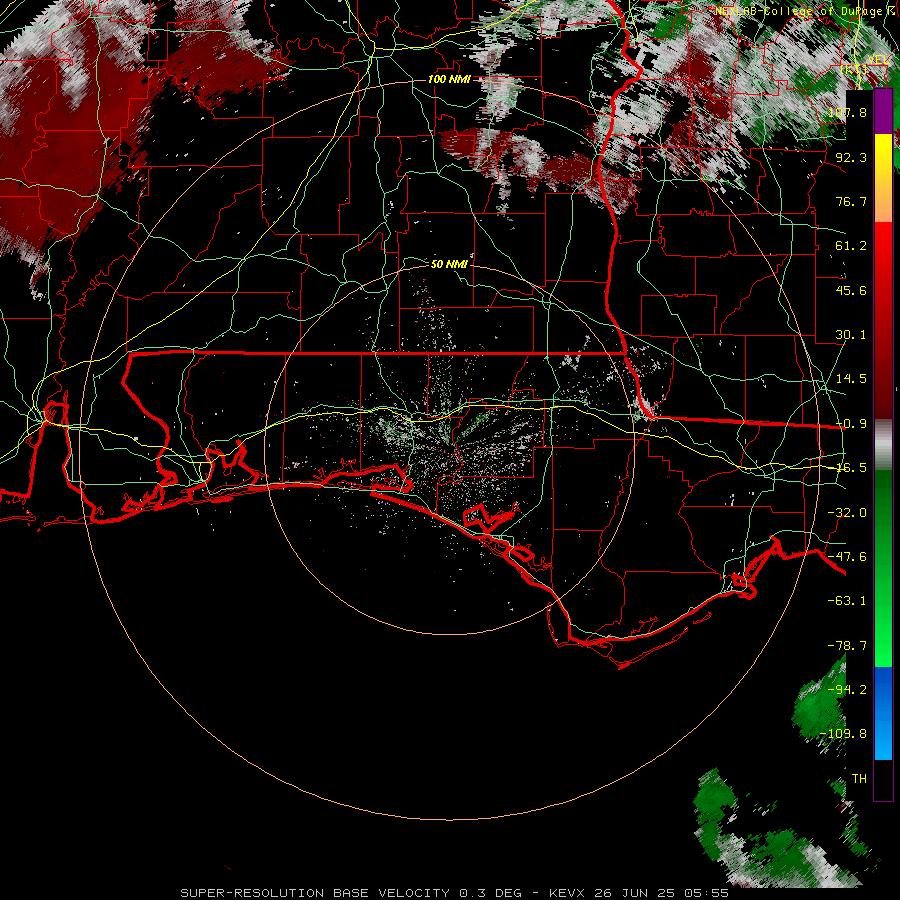The height and width of the screenshot is (900, 900).
Task: Click the -47.6 velocity scale value
Action: 847,557
